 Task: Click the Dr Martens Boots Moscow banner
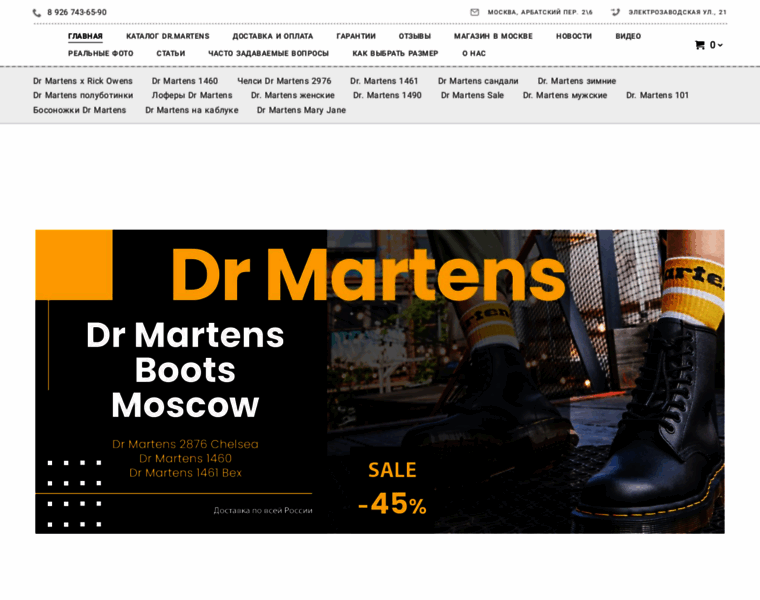click(x=380, y=381)
